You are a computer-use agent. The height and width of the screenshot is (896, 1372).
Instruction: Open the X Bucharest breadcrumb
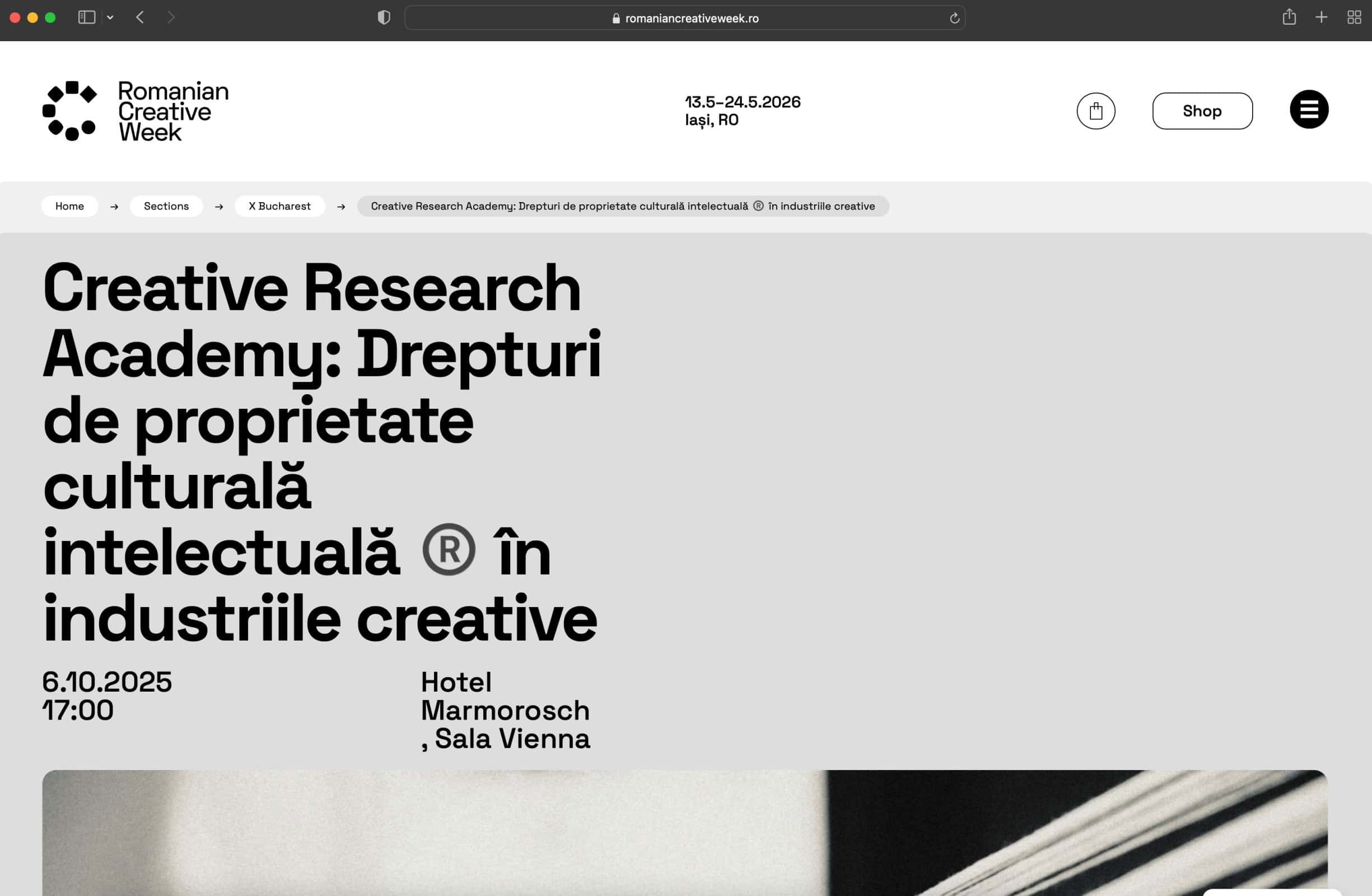click(279, 207)
